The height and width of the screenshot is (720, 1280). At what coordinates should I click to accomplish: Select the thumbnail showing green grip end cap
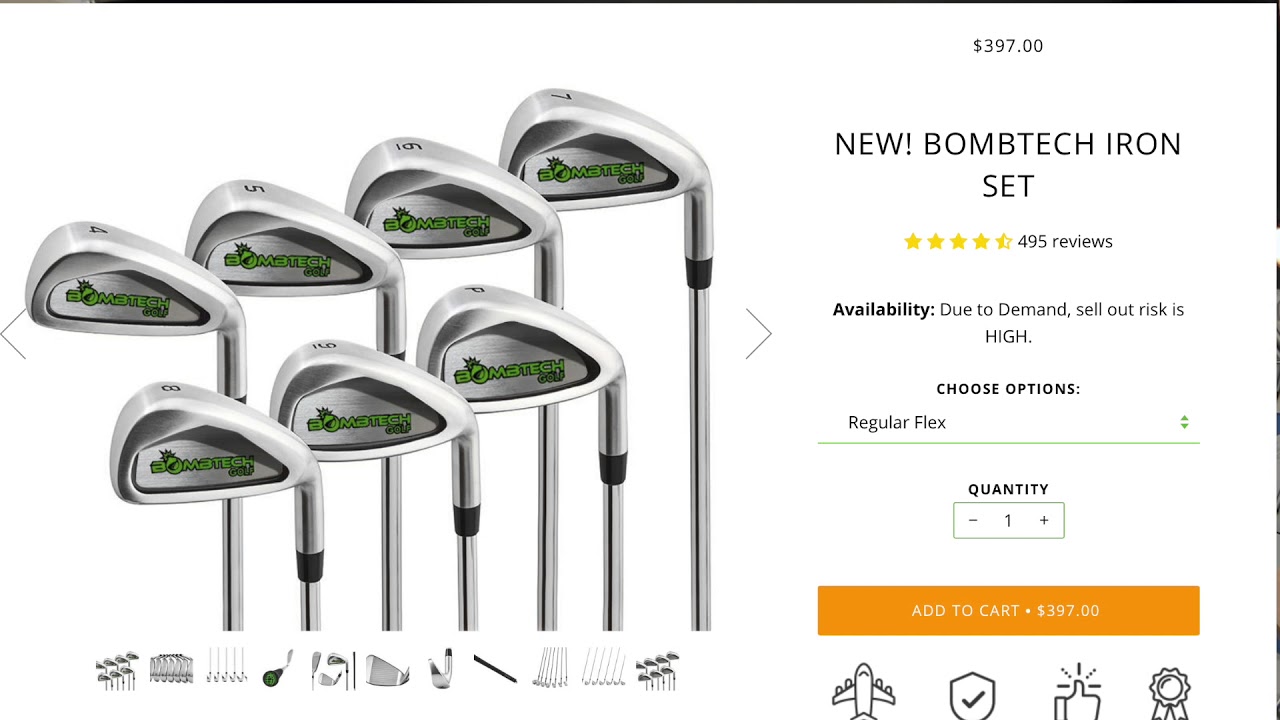pyautogui.click(x=278, y=669)
